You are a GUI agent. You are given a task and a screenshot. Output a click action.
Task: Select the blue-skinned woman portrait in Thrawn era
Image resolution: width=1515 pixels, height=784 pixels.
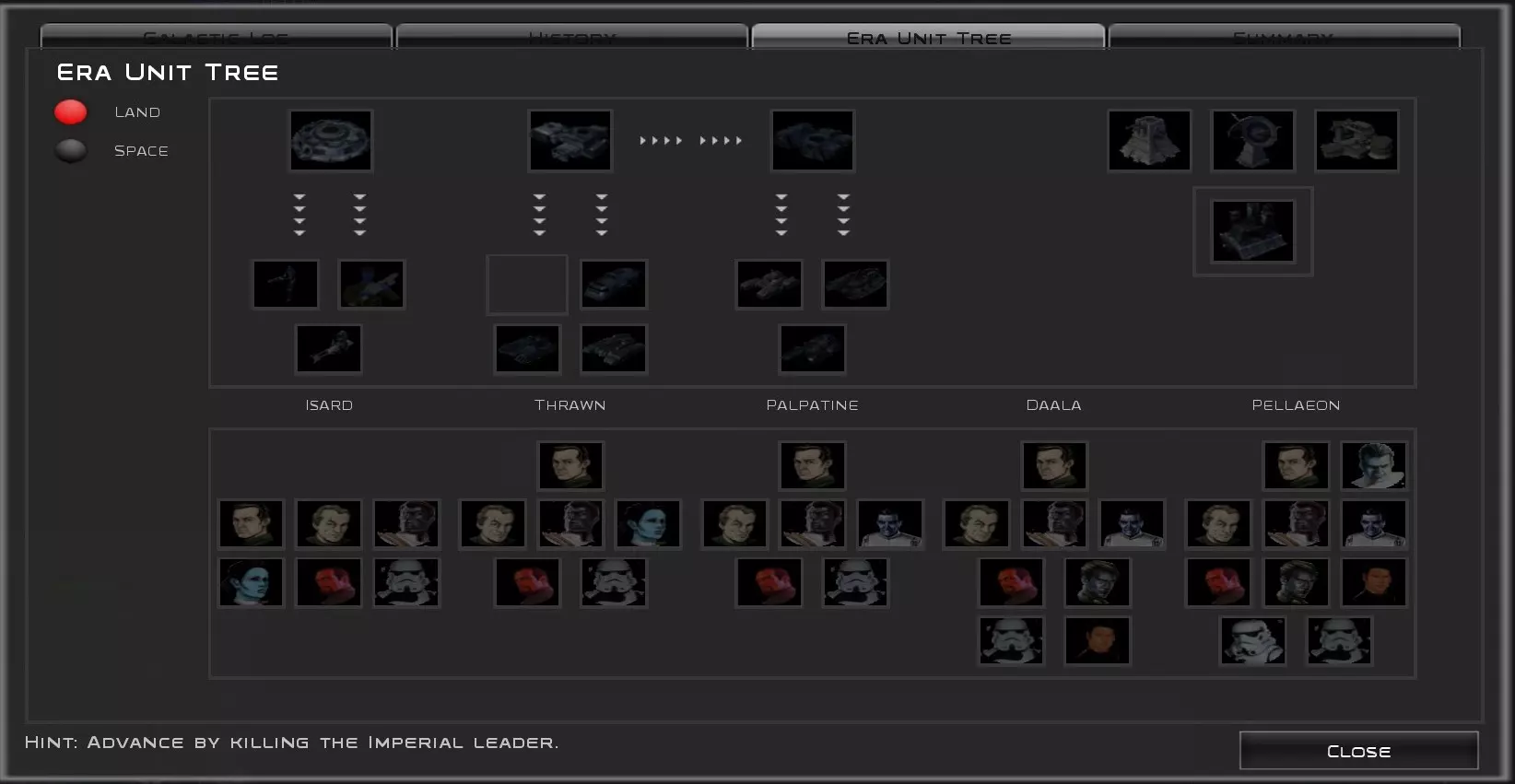tap(648, 524)
